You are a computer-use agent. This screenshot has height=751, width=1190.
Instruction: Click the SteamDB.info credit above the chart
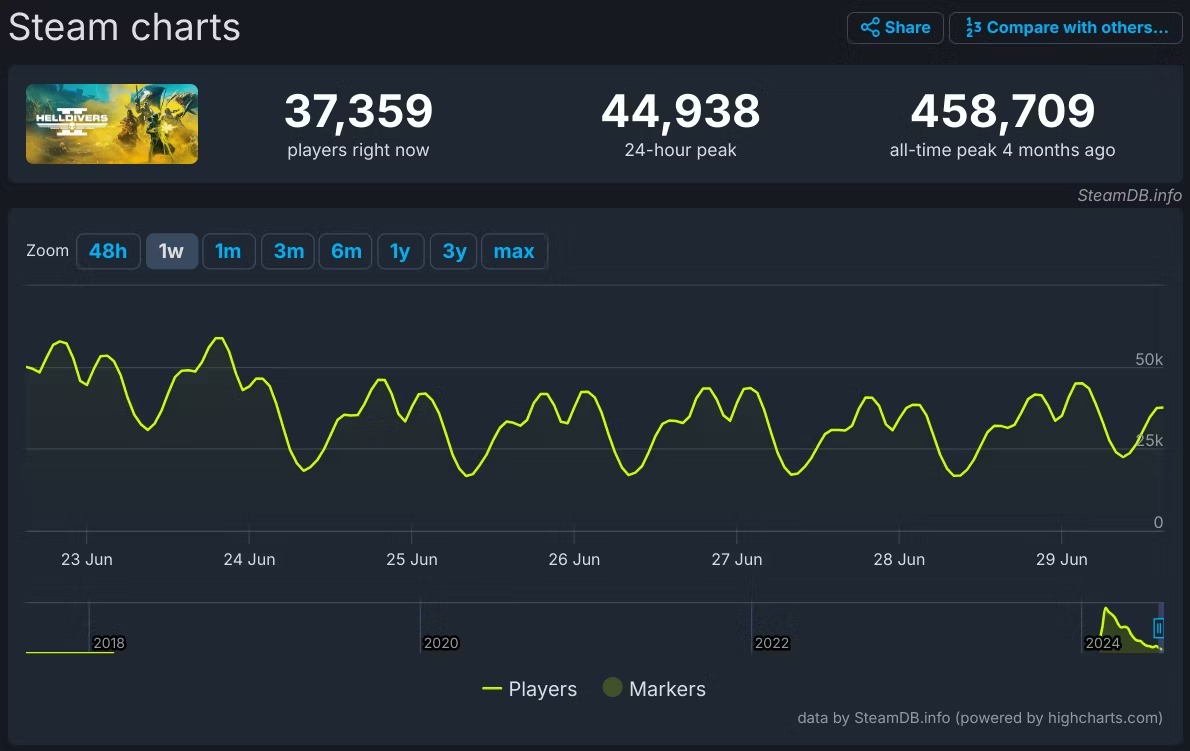(x=1129, y=195)
